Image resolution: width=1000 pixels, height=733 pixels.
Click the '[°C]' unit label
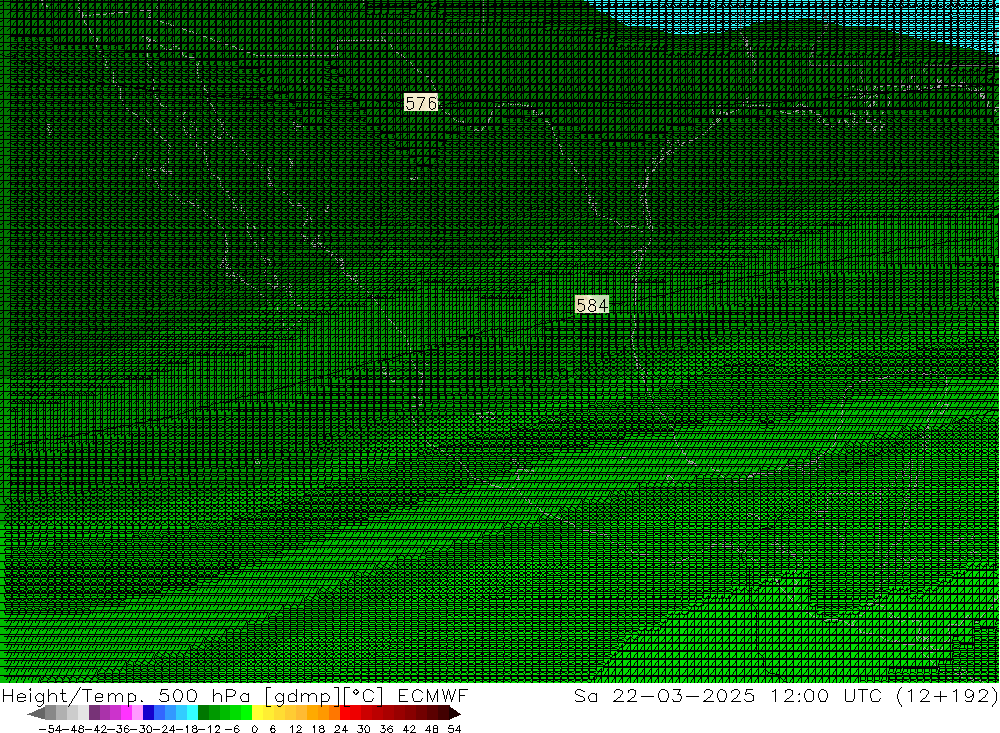pos(365,696)
